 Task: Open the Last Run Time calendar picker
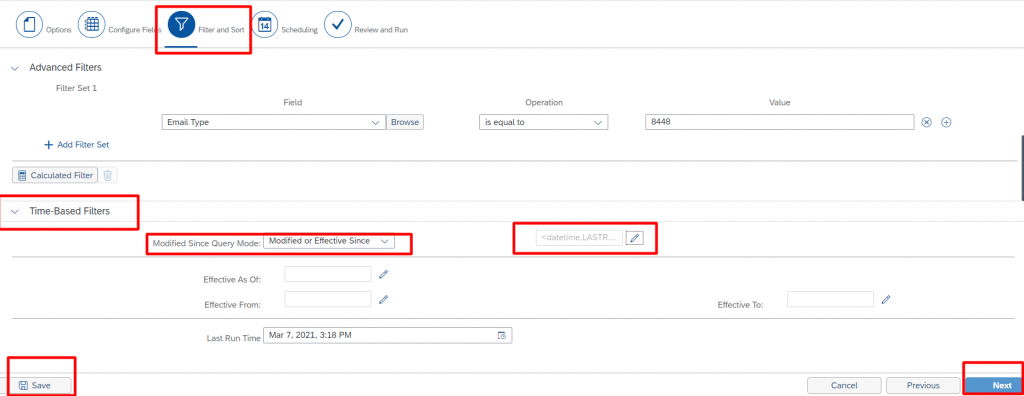(x=502, y=335)
